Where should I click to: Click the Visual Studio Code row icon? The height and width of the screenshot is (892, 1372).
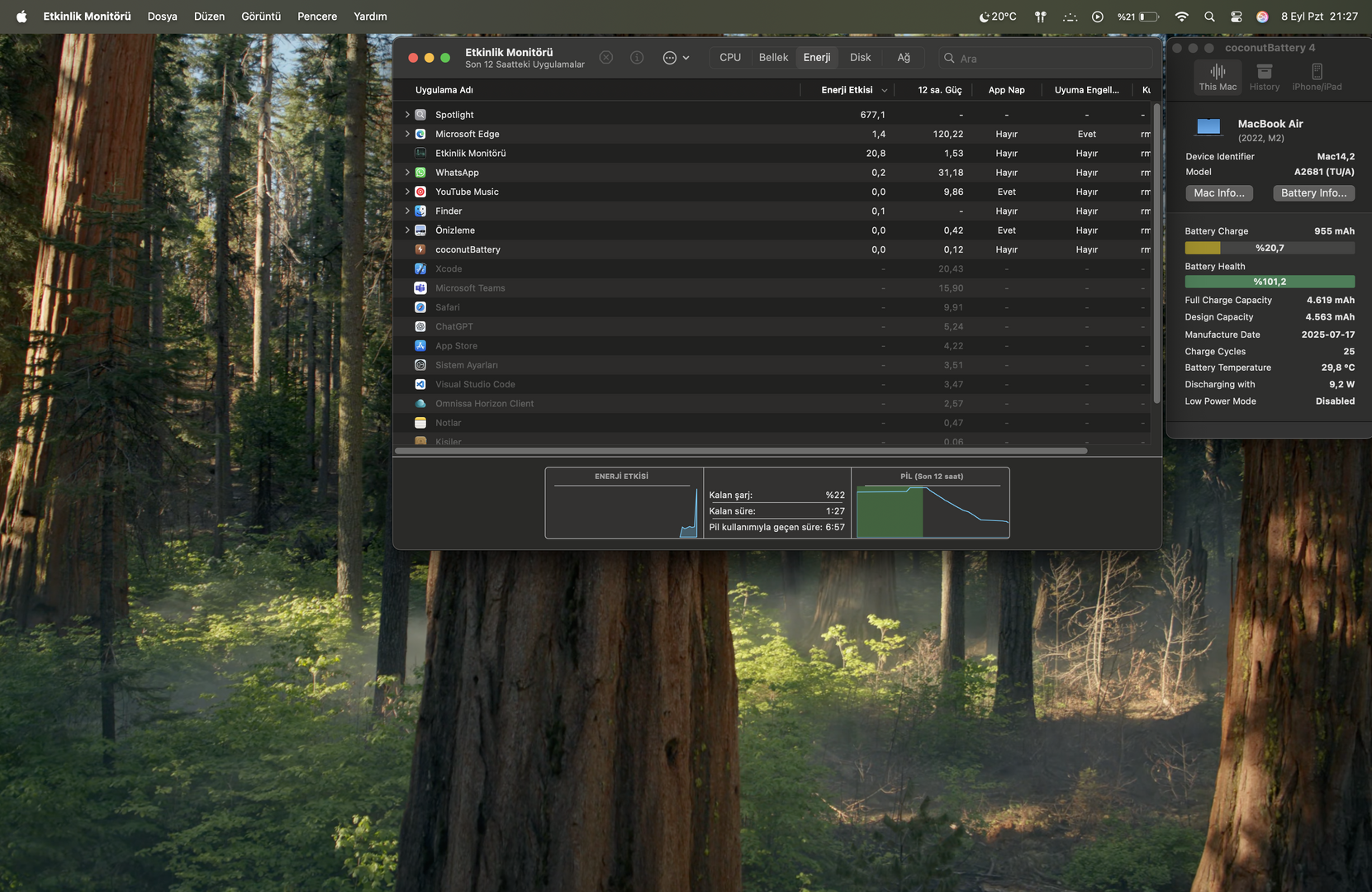point(420,385)
